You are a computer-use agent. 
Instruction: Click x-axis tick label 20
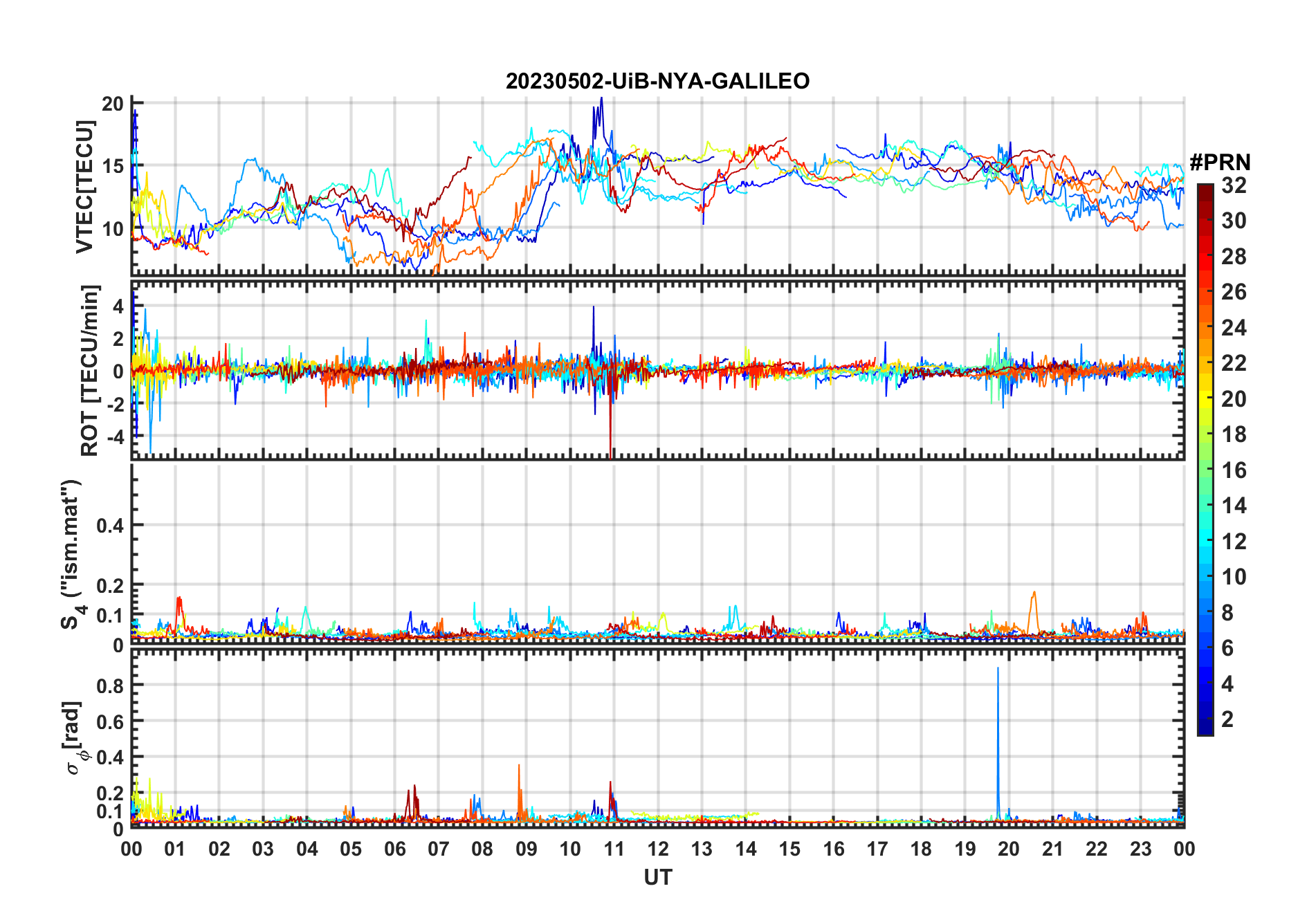tap(1009, 849)
